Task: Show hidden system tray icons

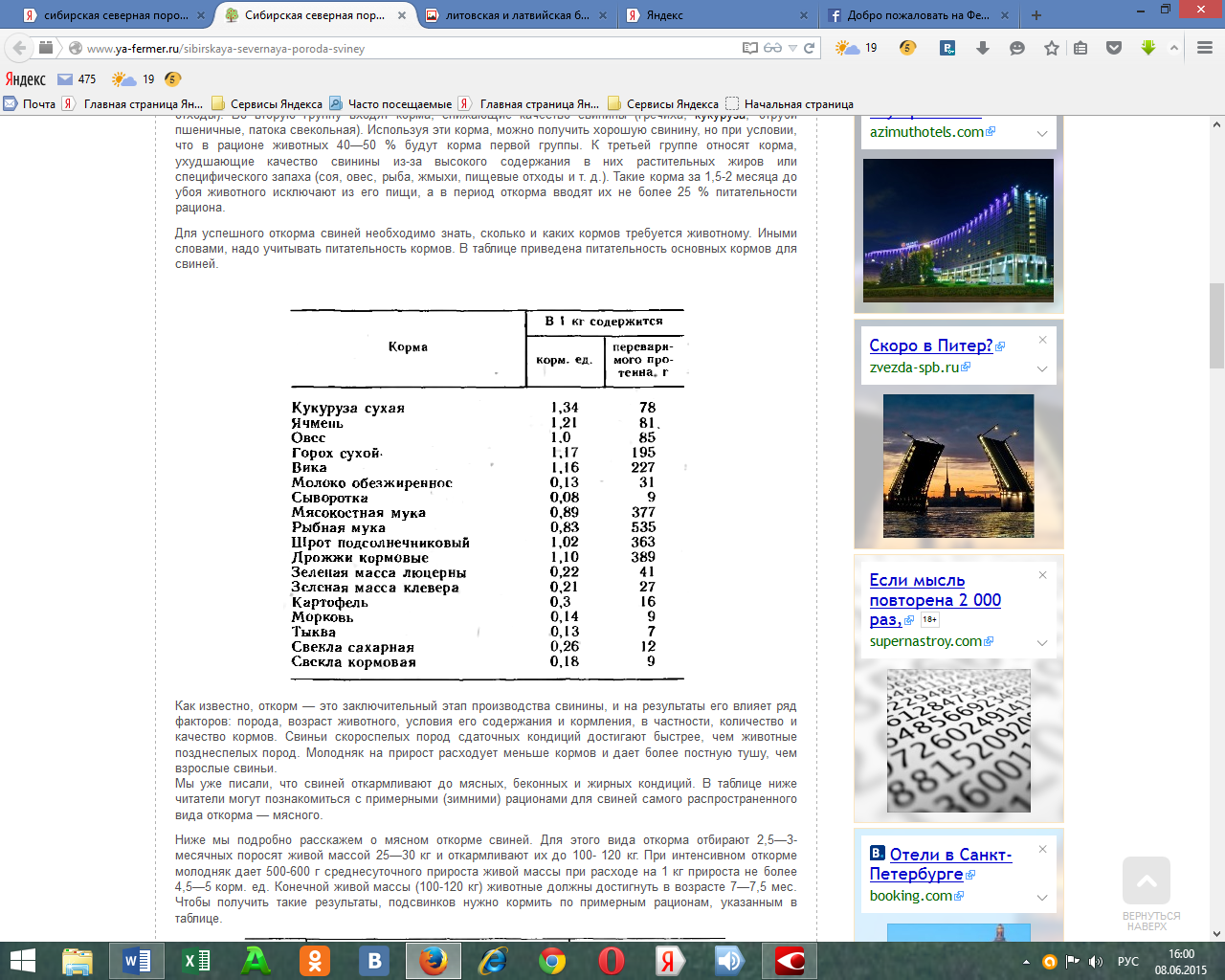Action: point(1026,961)
